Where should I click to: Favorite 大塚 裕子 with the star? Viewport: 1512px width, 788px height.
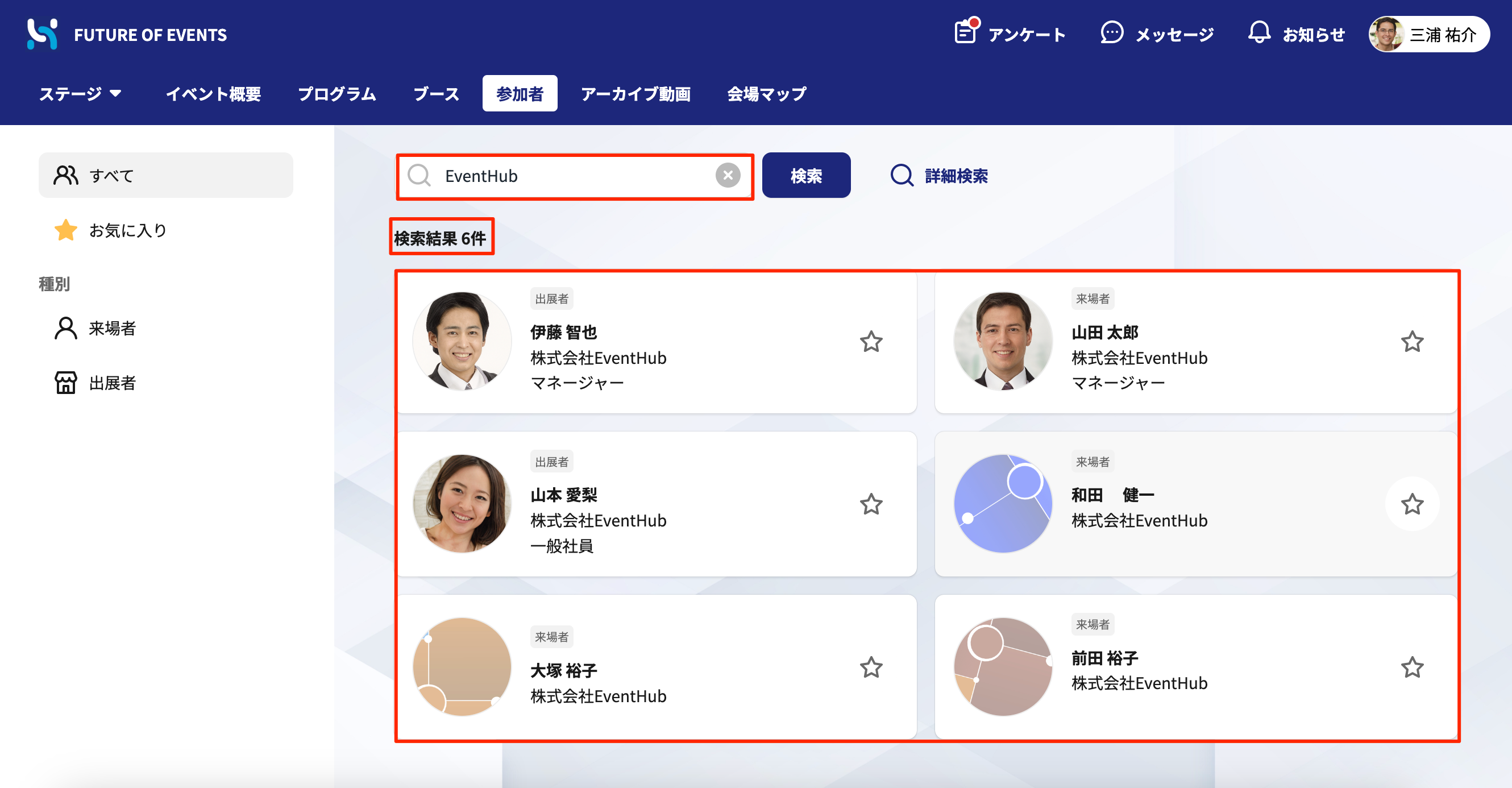click(x=871, y=667)
